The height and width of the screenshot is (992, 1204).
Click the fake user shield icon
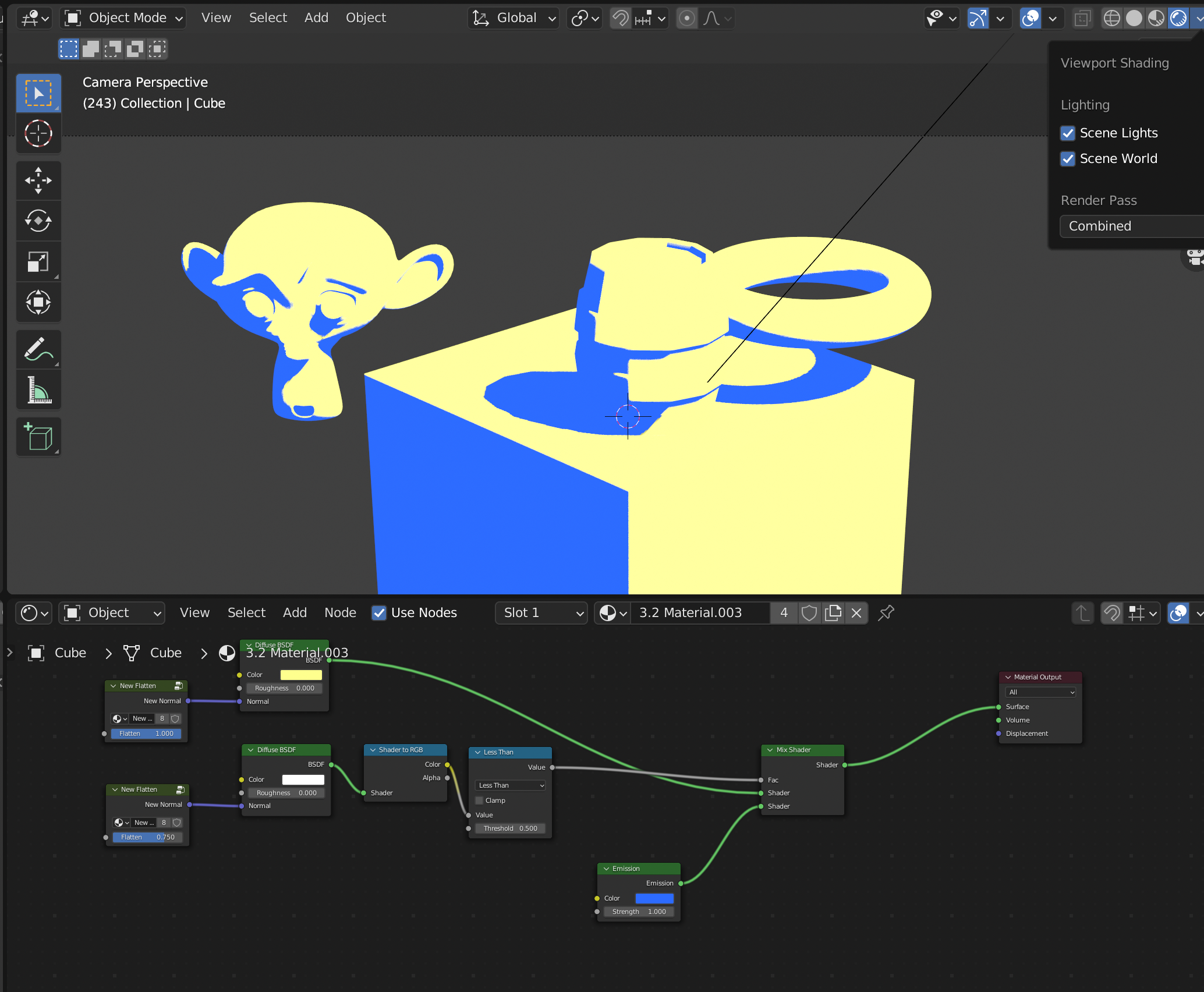coord(809,613)
